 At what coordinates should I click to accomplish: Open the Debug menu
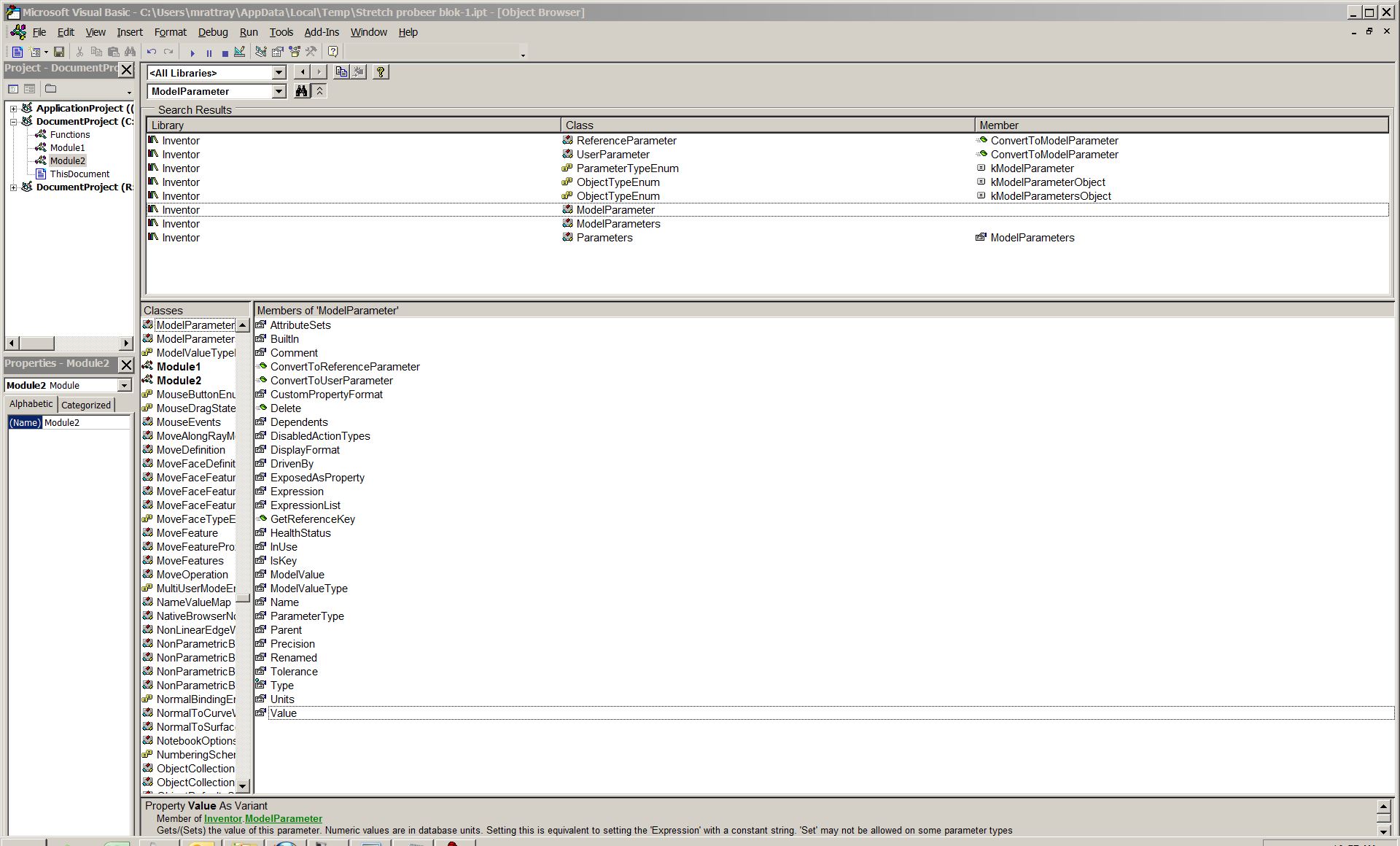[x=212, y=32]
